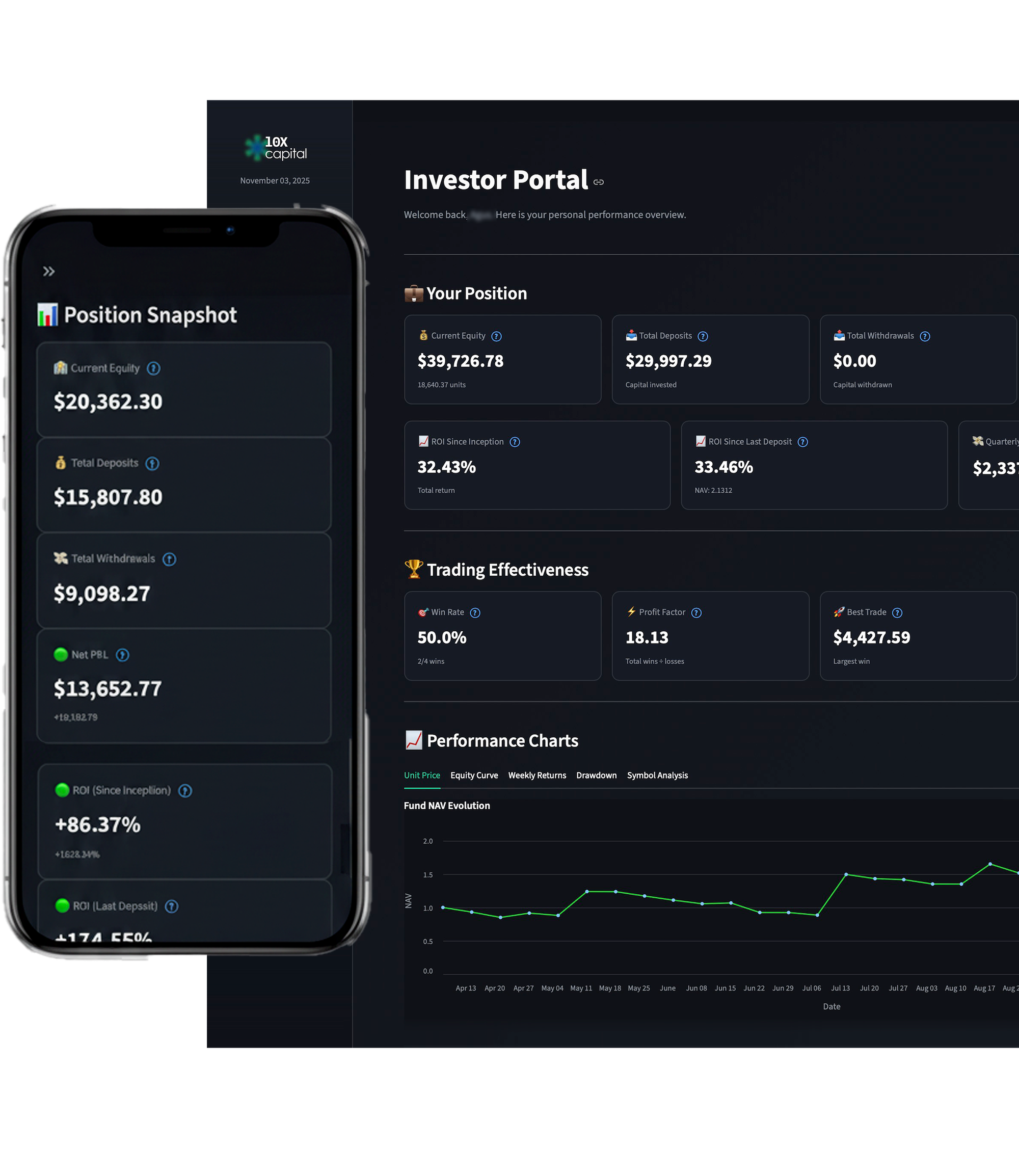Click the ROI Since Inception question-mark icon
The image size is (1019, 1176).
point(515,442)
